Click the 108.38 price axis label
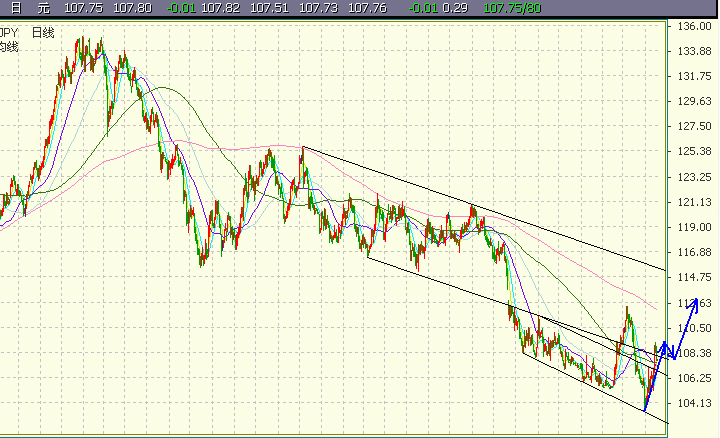Screen dimensions: 720x438 point(694,353)
